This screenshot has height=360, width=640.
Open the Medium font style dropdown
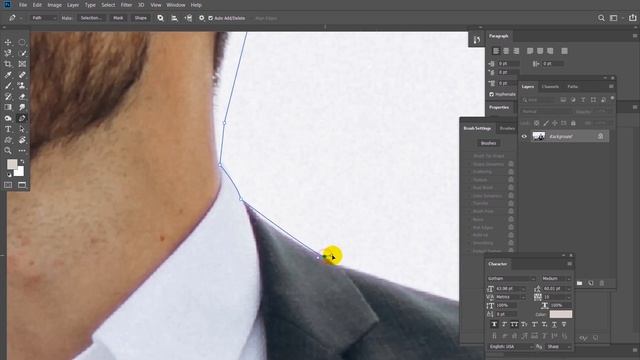(556, 278)
